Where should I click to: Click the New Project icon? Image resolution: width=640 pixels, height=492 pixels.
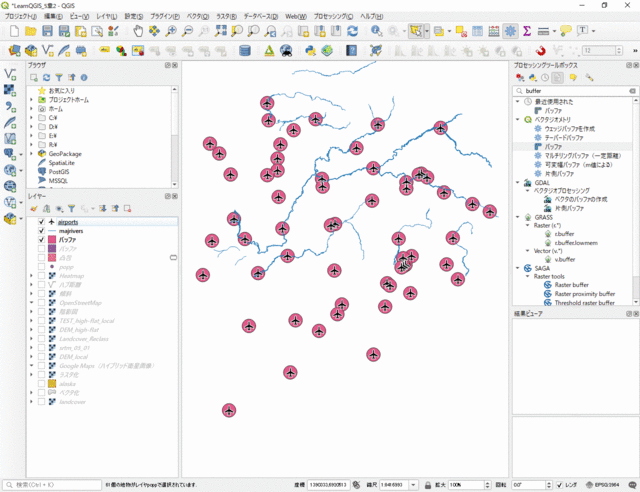point(14,31)
